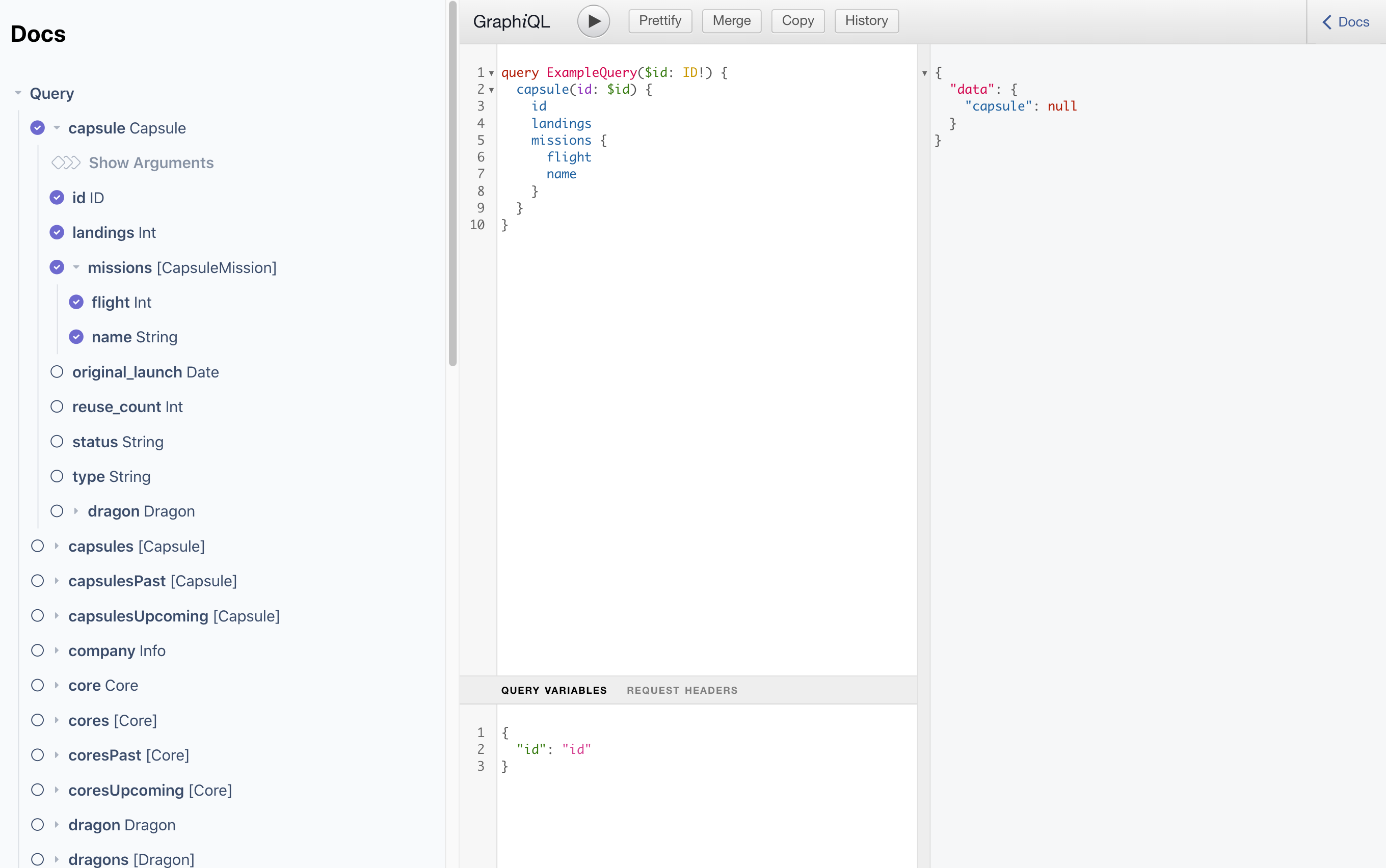Check the nested dragon Dragon field under capsule

[x=57, y=511]
